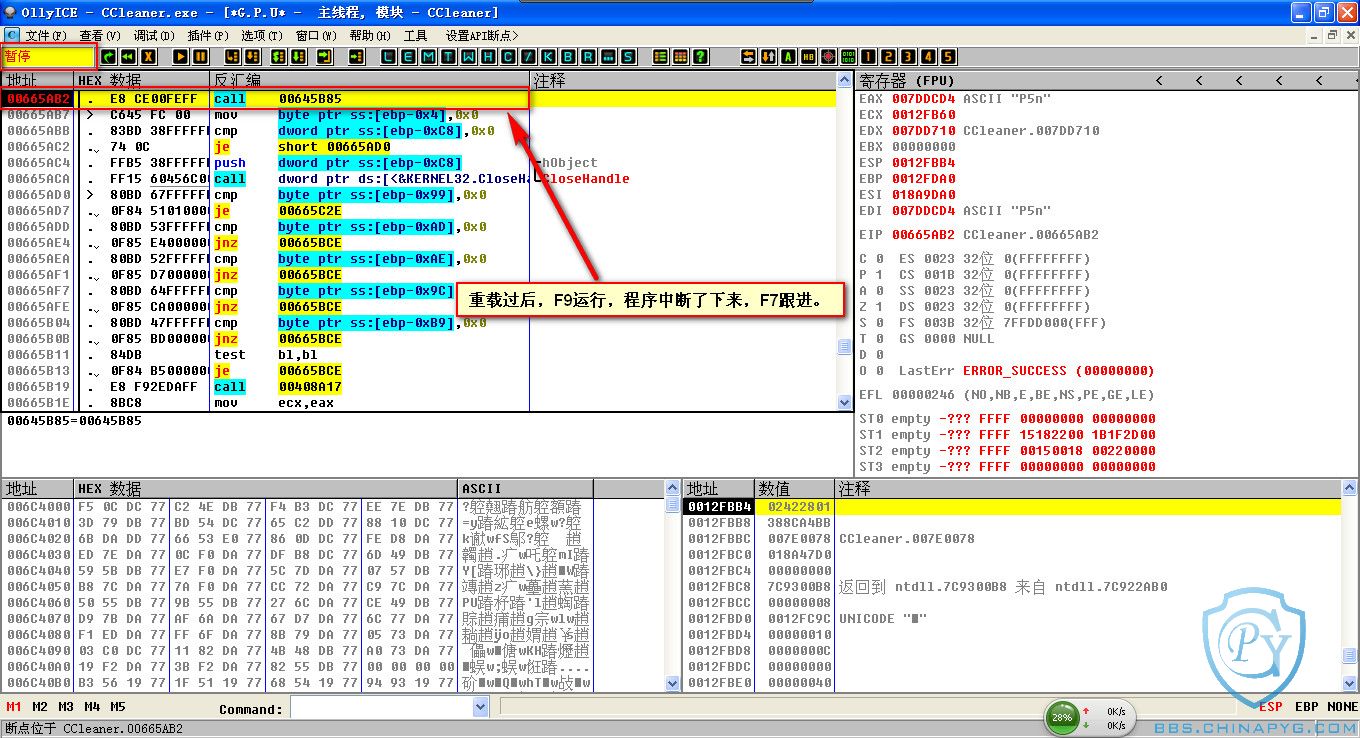Viewport: 1360px width, 738px height.
Task: Click the green A toolbar icon
Action: pos(788,57)
